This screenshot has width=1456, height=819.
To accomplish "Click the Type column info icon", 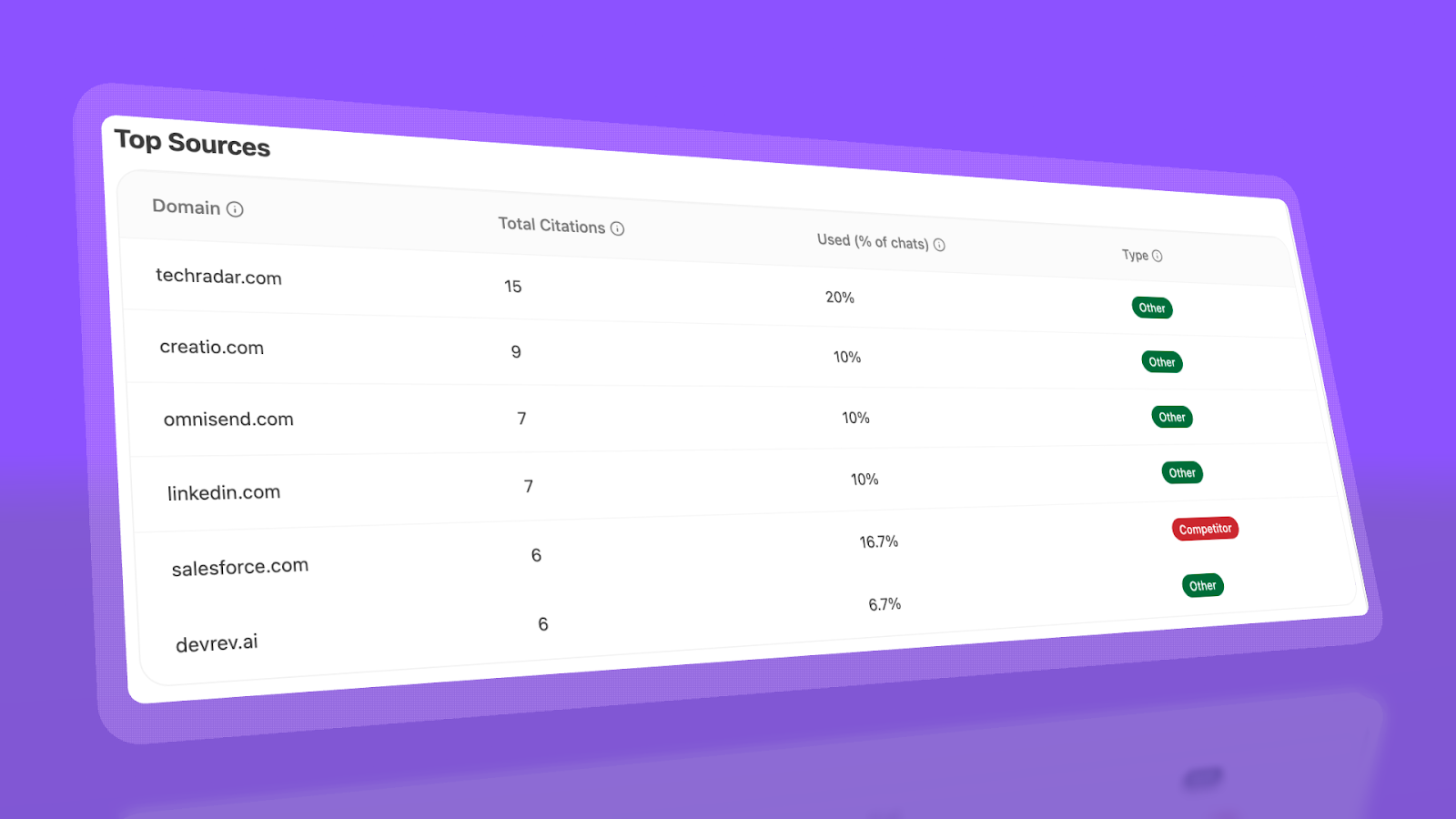I will pyautogui.click(x=1157, y=256).
